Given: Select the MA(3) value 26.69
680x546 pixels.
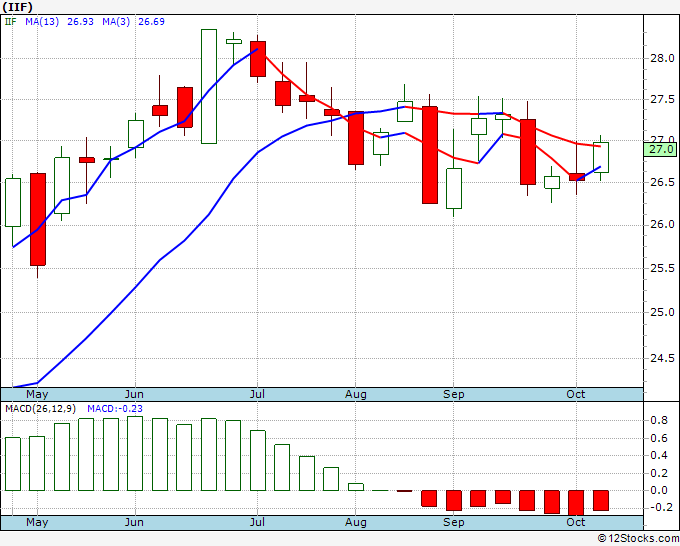Looking at the screenshot, I should point(151,22).
